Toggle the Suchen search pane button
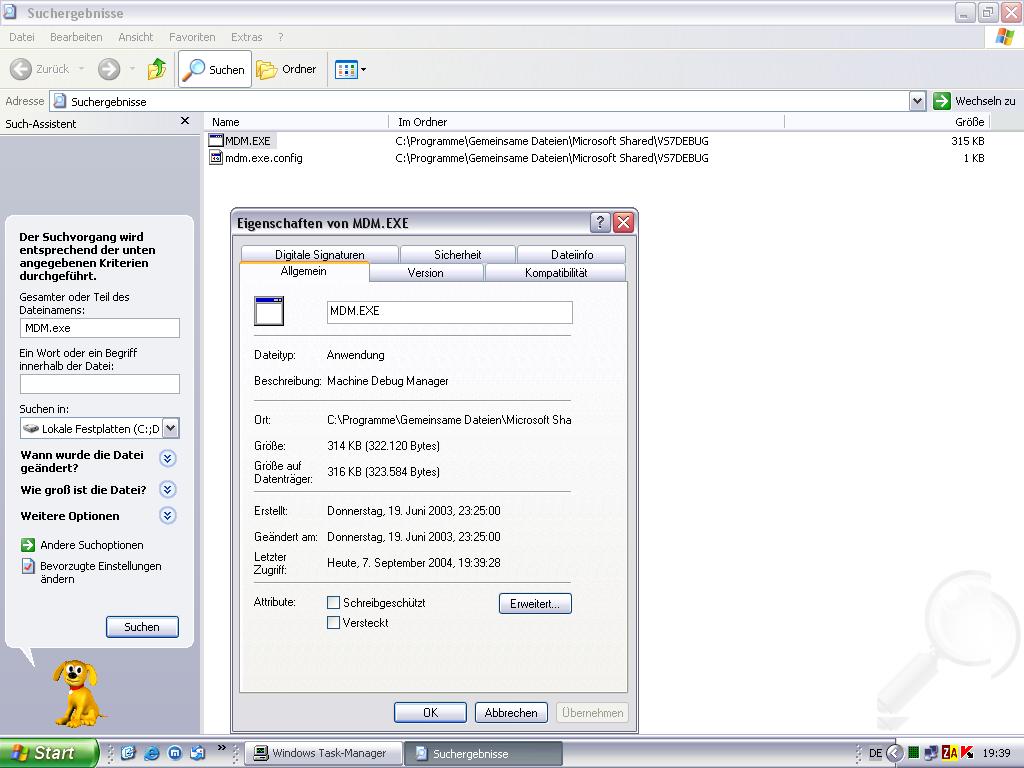Screen dimensions: 1024x768 coord(215,69)
